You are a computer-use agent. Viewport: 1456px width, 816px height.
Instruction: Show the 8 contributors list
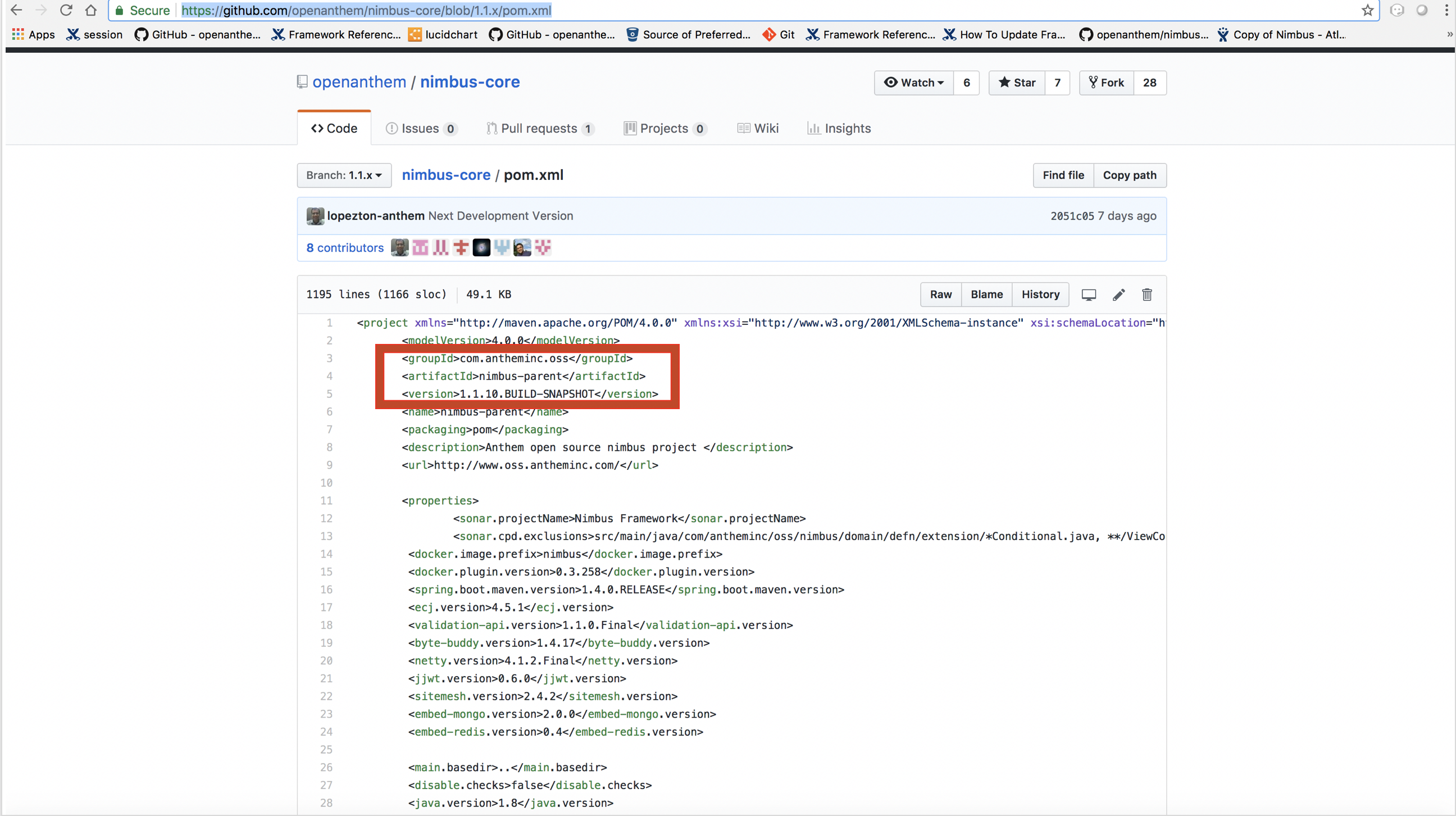(x=345, y=248)
